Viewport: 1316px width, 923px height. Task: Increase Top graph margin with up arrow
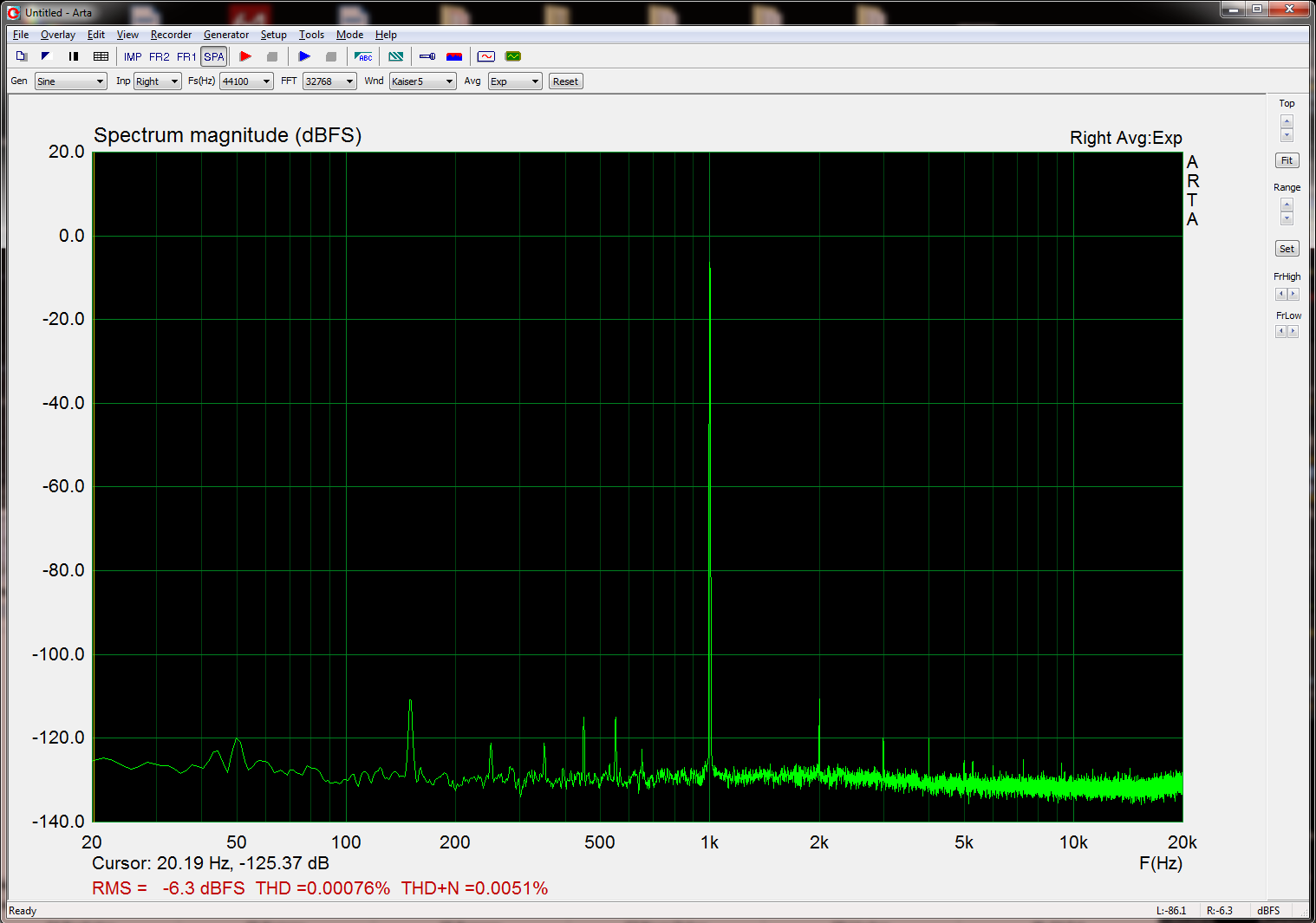1287,121
